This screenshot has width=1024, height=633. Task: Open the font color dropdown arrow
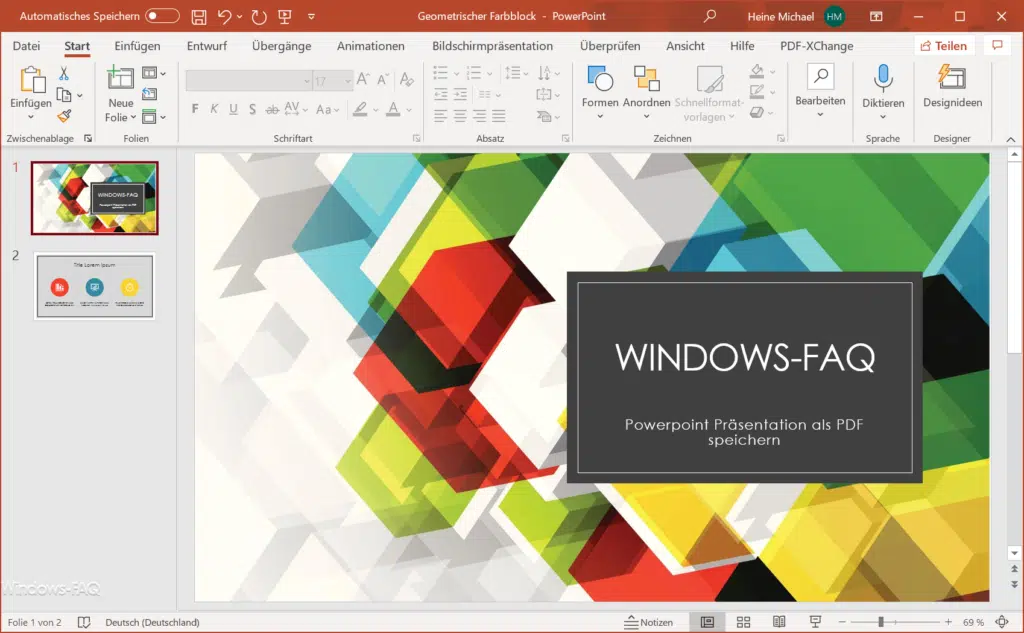407,109
